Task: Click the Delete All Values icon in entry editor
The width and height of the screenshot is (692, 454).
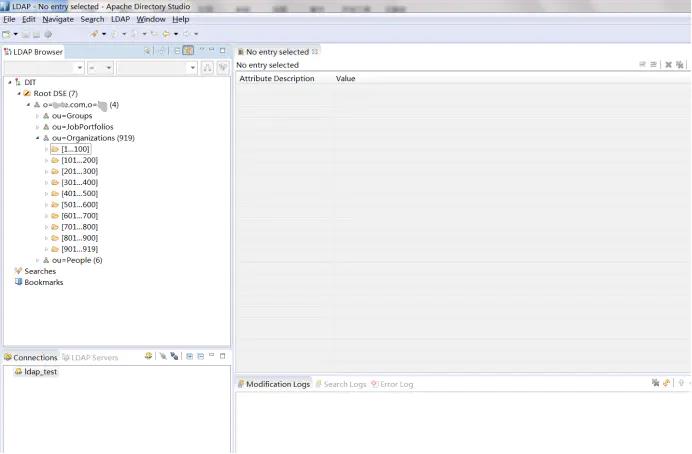Action: click(680, 65)
